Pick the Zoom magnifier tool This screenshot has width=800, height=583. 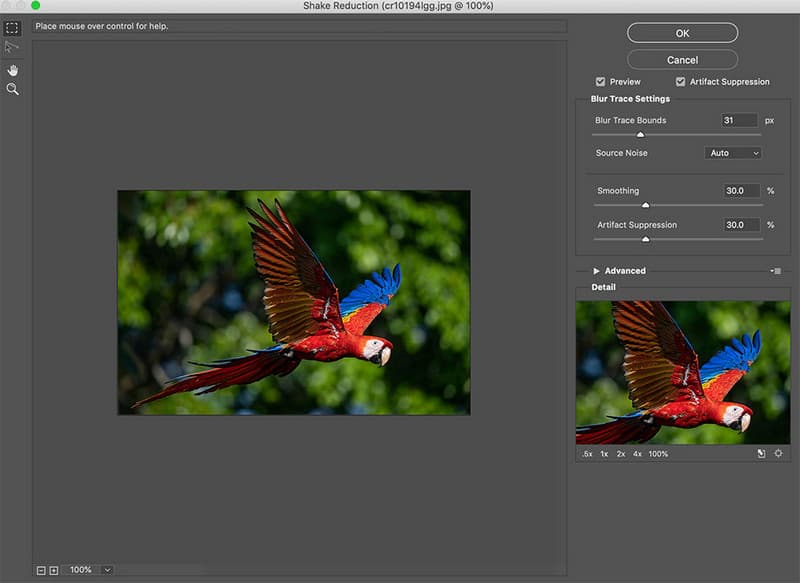pyautogui.click(x=13, y=90)
